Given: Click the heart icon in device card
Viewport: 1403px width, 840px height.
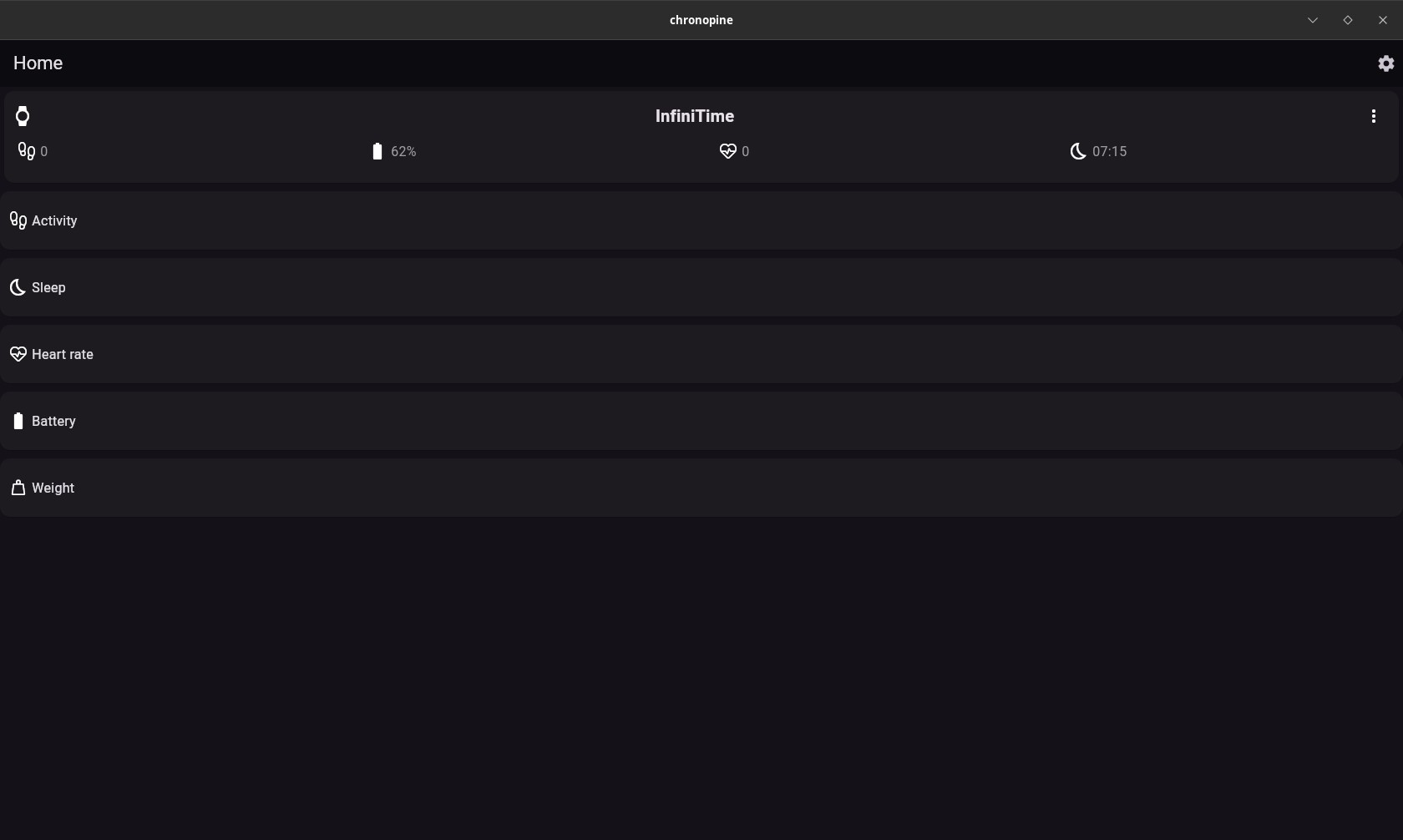Looking at the screenshot, I should tap(727, 151).
